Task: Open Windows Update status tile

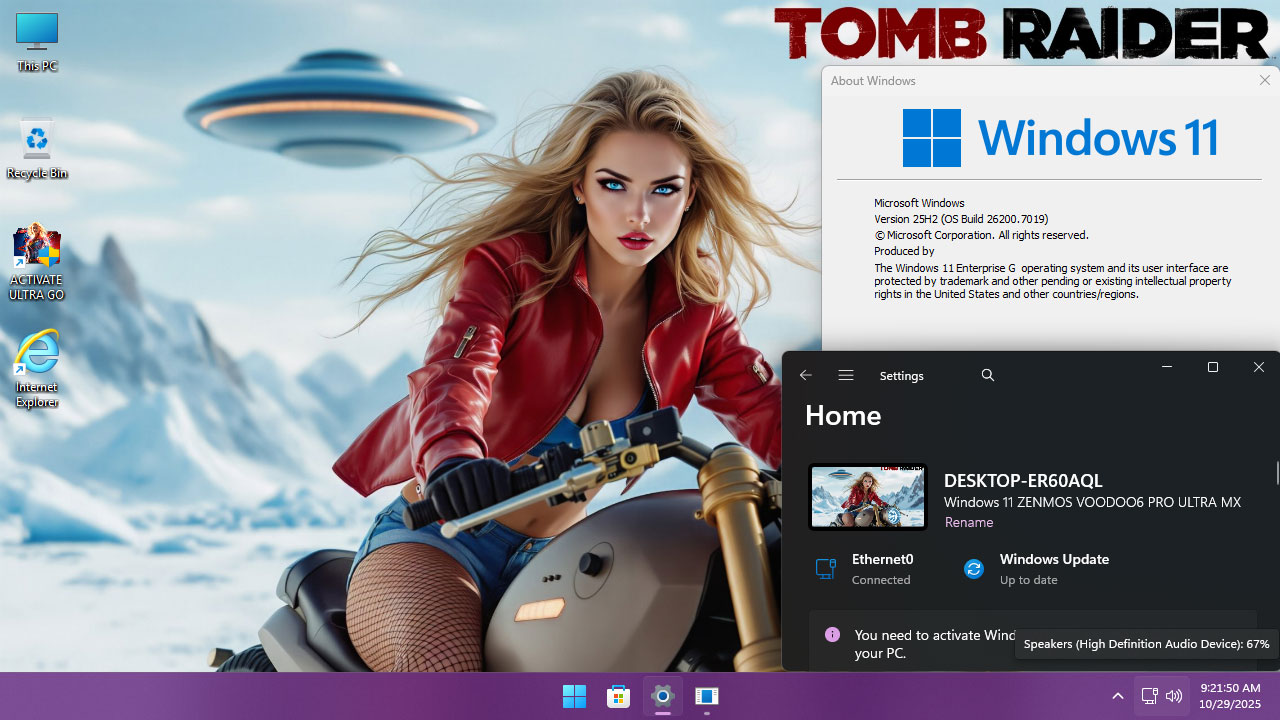Action: click(x=1038, y=569)
